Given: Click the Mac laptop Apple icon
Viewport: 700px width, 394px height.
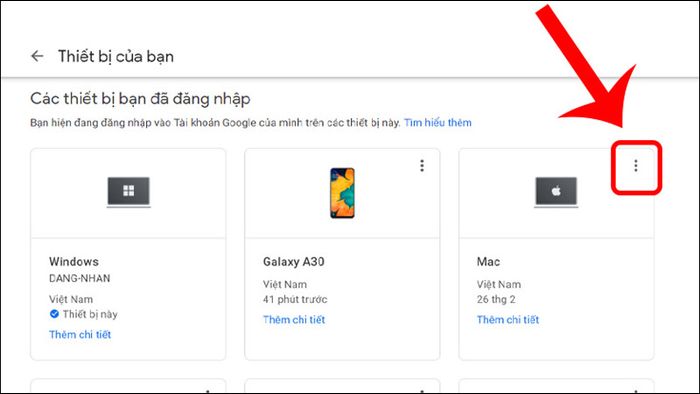Looking at the screenshot, I should click(556, 192).
